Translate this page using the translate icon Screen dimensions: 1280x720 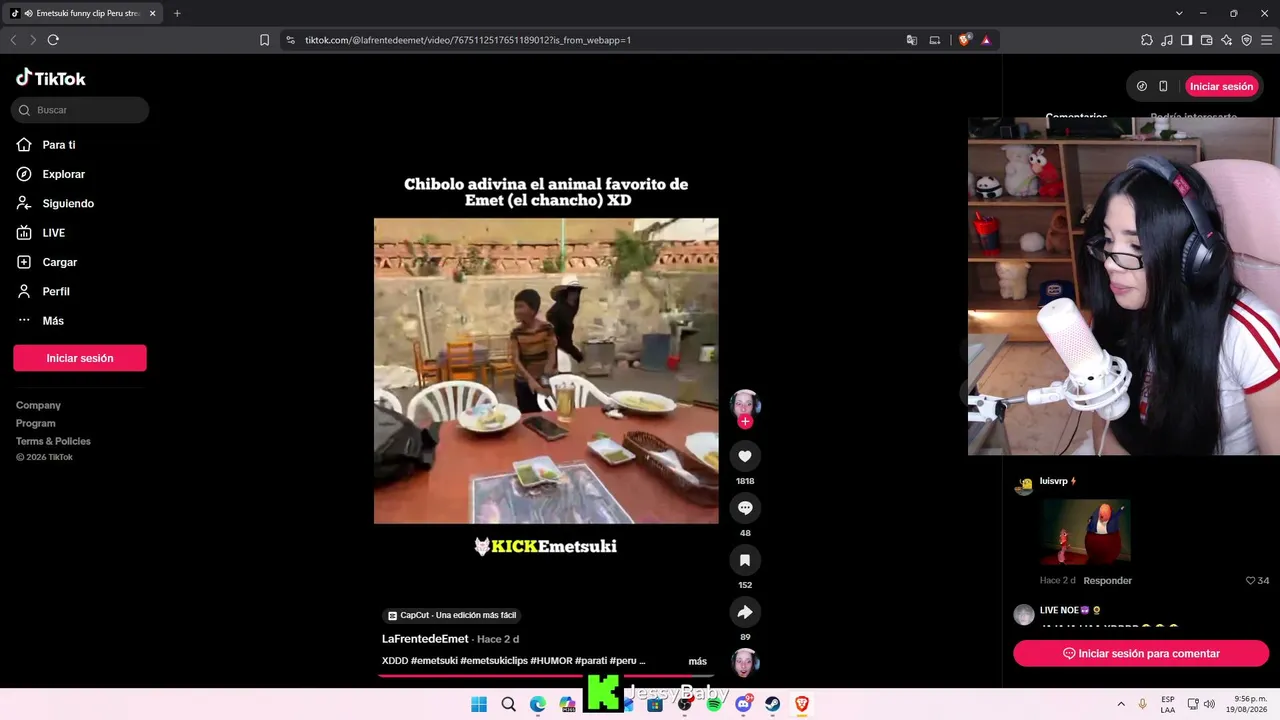click(912, 40)
